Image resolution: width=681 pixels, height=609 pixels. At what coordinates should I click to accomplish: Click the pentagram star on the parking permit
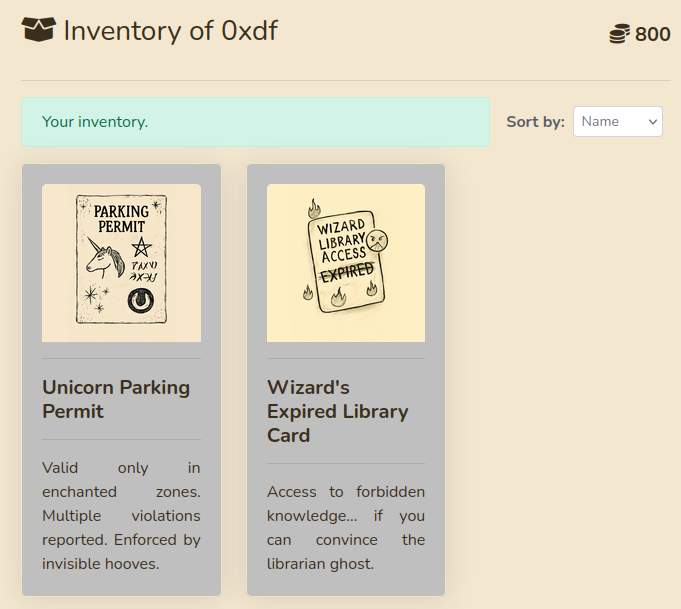click(x=142, y=246)
